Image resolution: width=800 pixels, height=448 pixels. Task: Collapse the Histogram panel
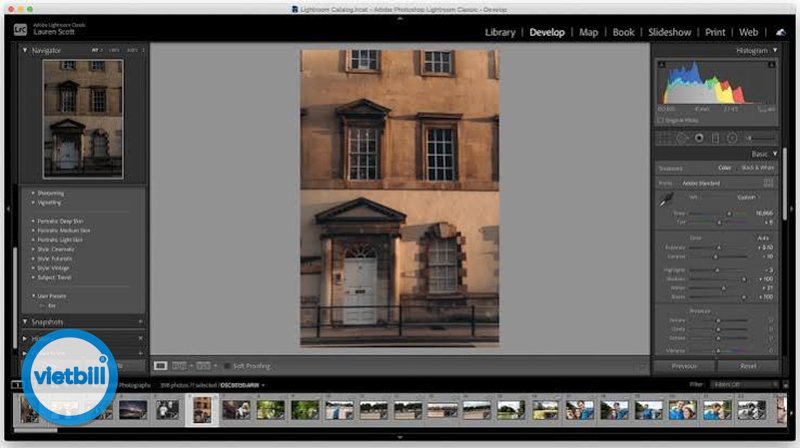pyautogui.click(x=775, y=51)
